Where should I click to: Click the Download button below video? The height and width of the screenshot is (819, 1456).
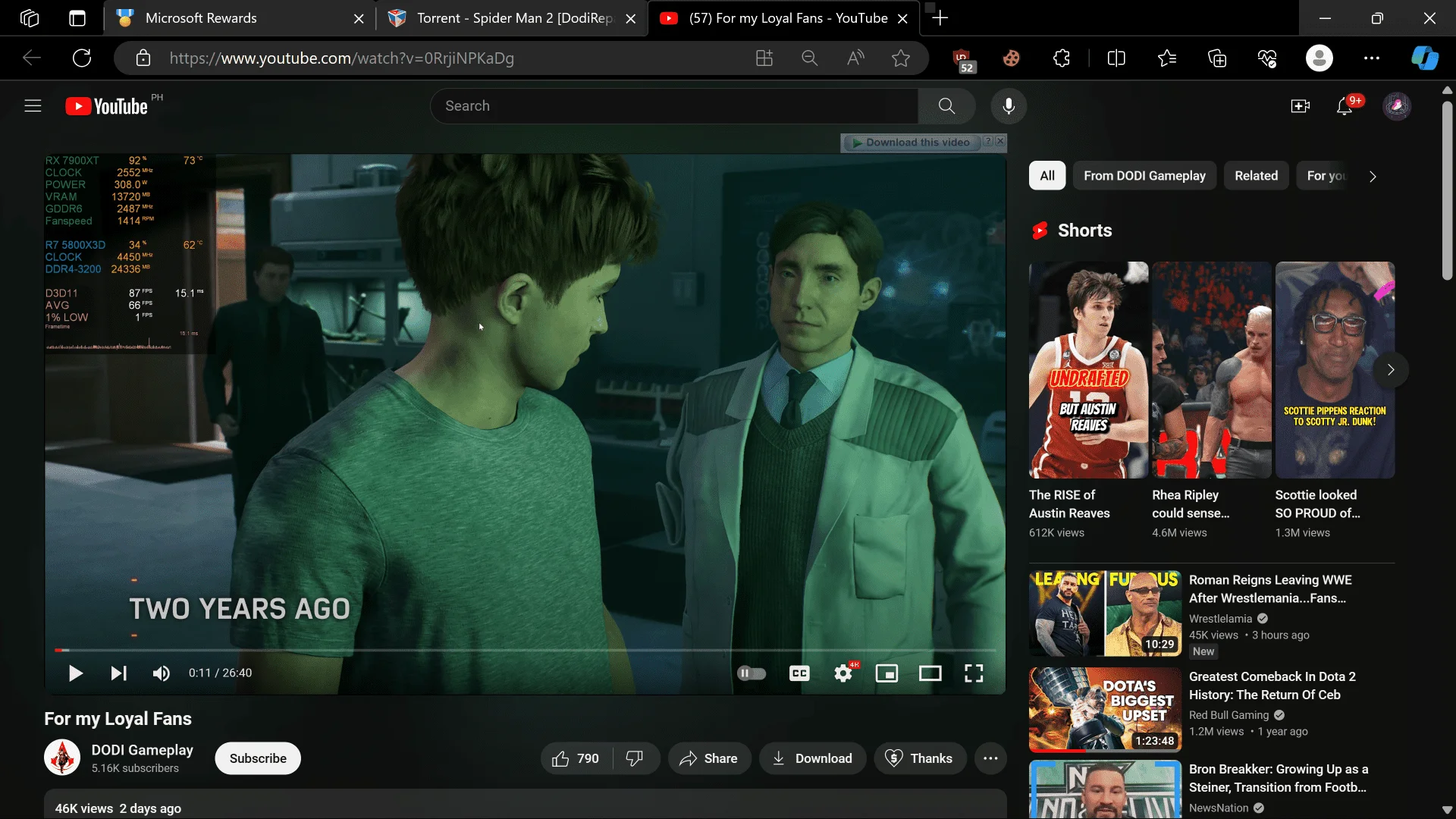pyautogui.click(x=812, y=758)
